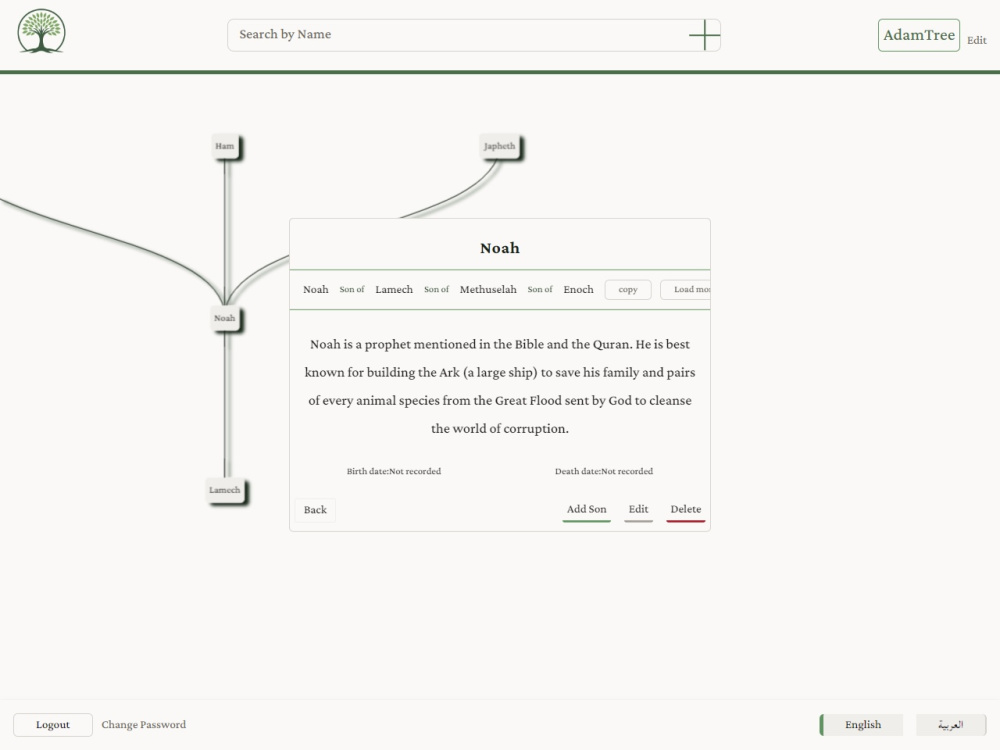Click the plus icon in search bar
This screenshot has width=1000, height=750.
click(705, 34)
